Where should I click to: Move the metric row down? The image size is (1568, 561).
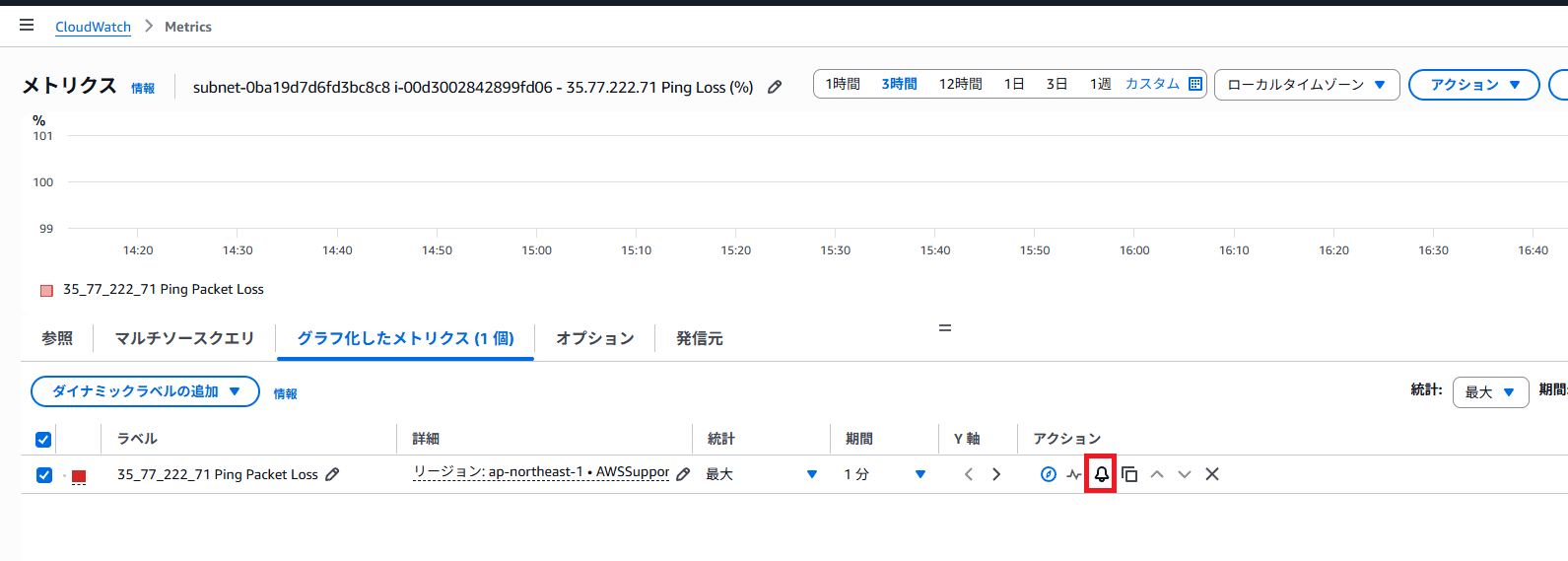click(1185, 474)
